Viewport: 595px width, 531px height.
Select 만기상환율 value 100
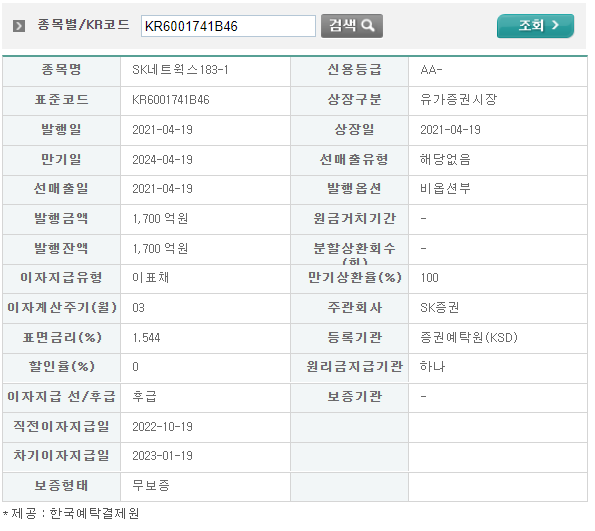429,278
